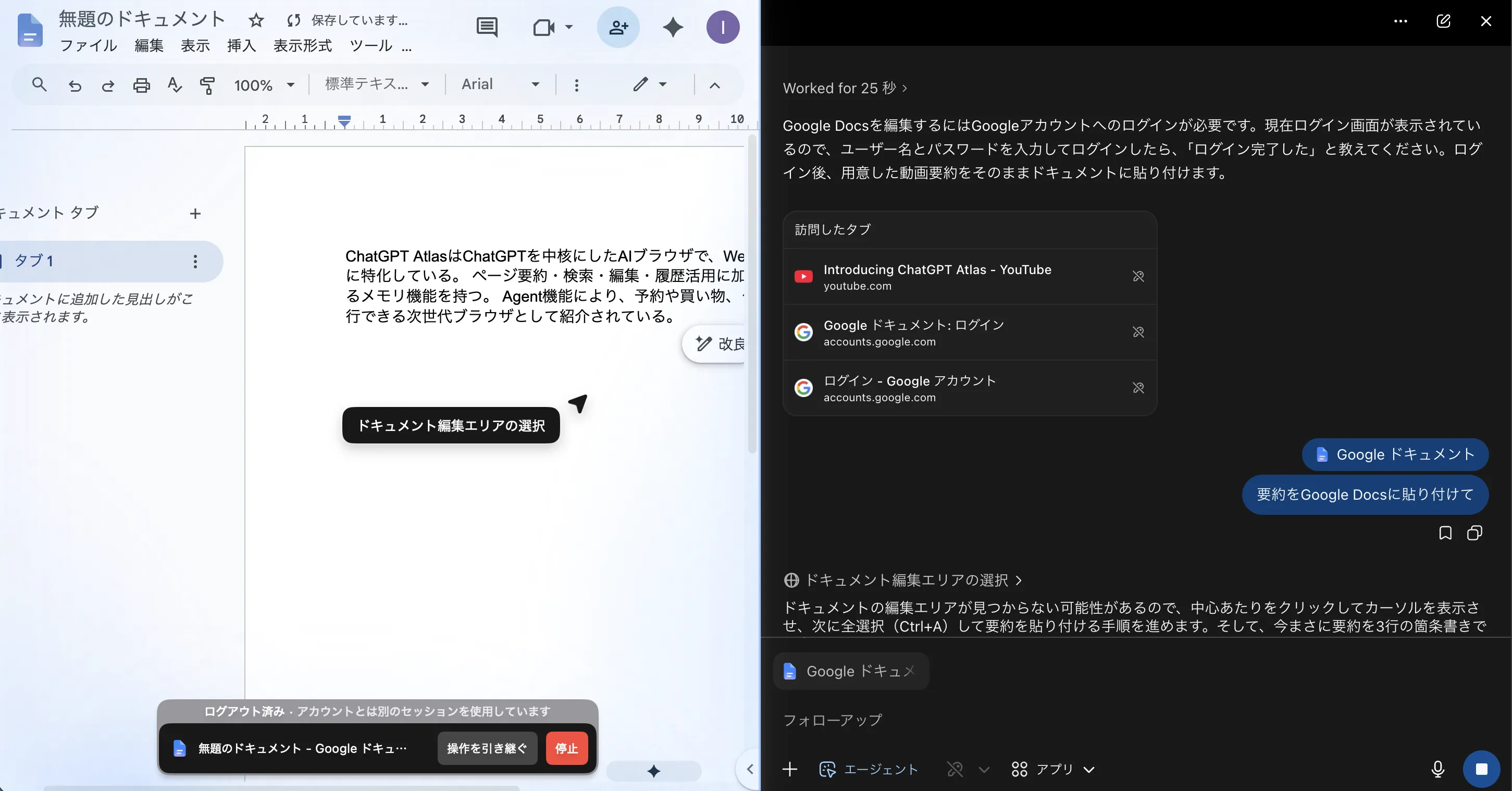This screenshot has width=1512, height=791.
Task: Open Introducing ChatGPT Atlas - YouTube tab entry
Action: pyautogui.click(x=970, y=277)
